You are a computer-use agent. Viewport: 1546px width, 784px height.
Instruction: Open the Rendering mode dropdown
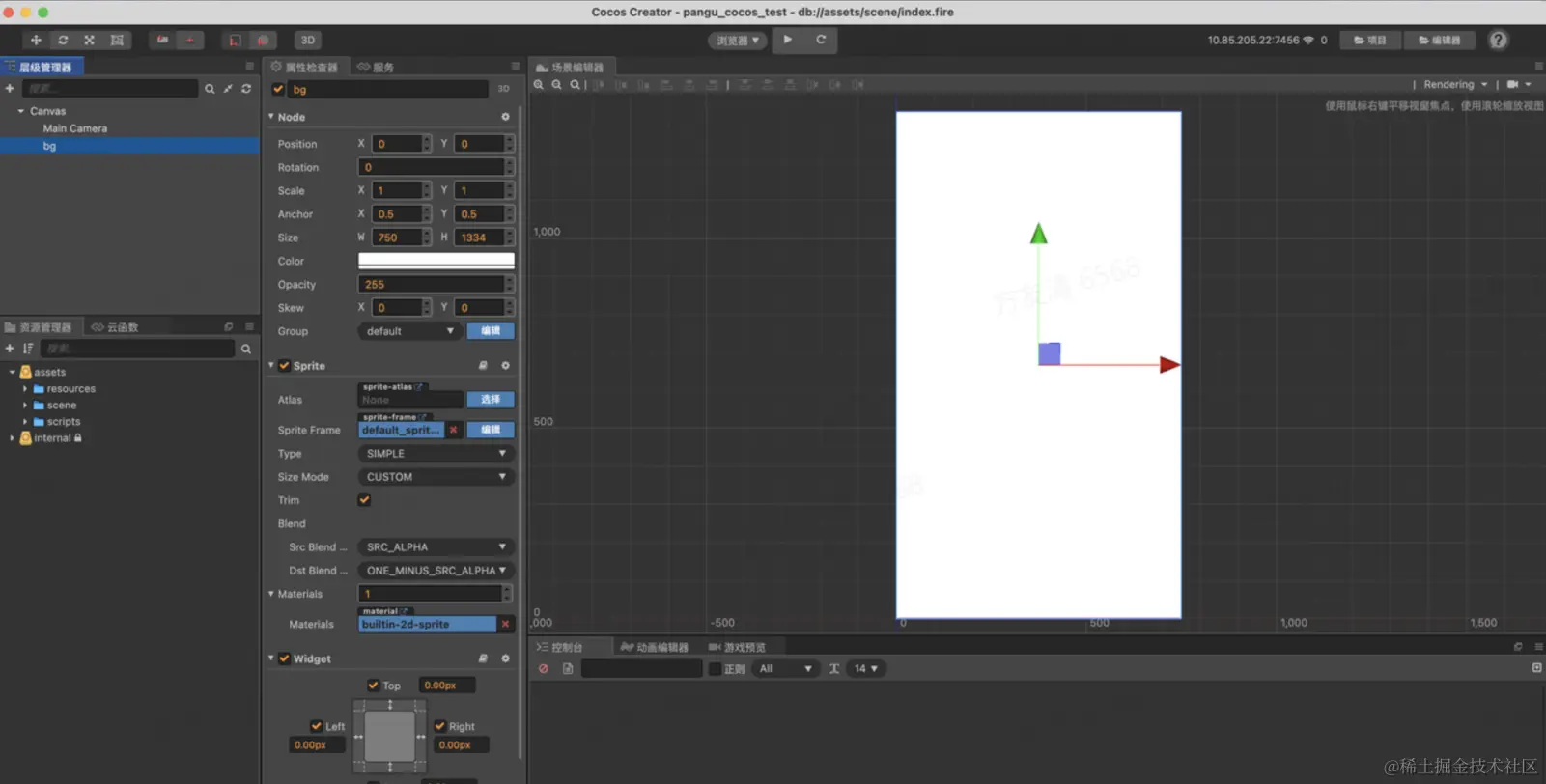[x=1455, y=85]
